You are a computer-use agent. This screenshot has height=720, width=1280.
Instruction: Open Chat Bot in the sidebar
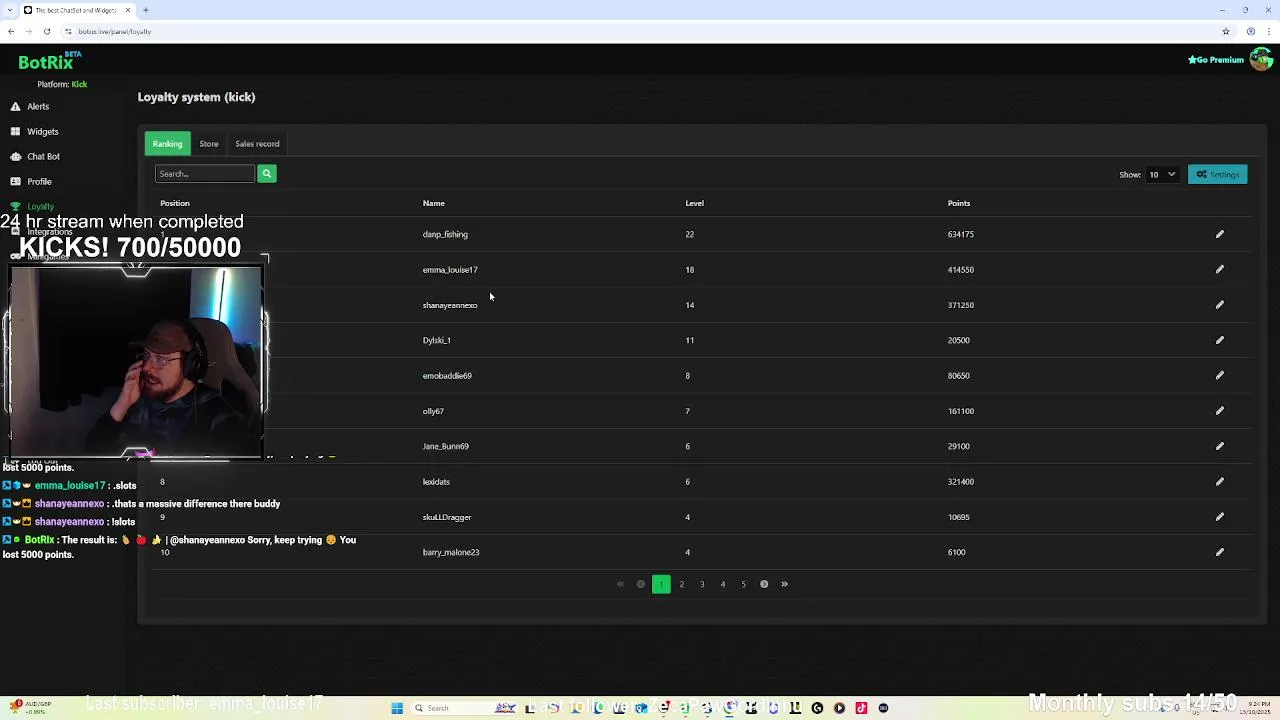[x=43, y=156]
